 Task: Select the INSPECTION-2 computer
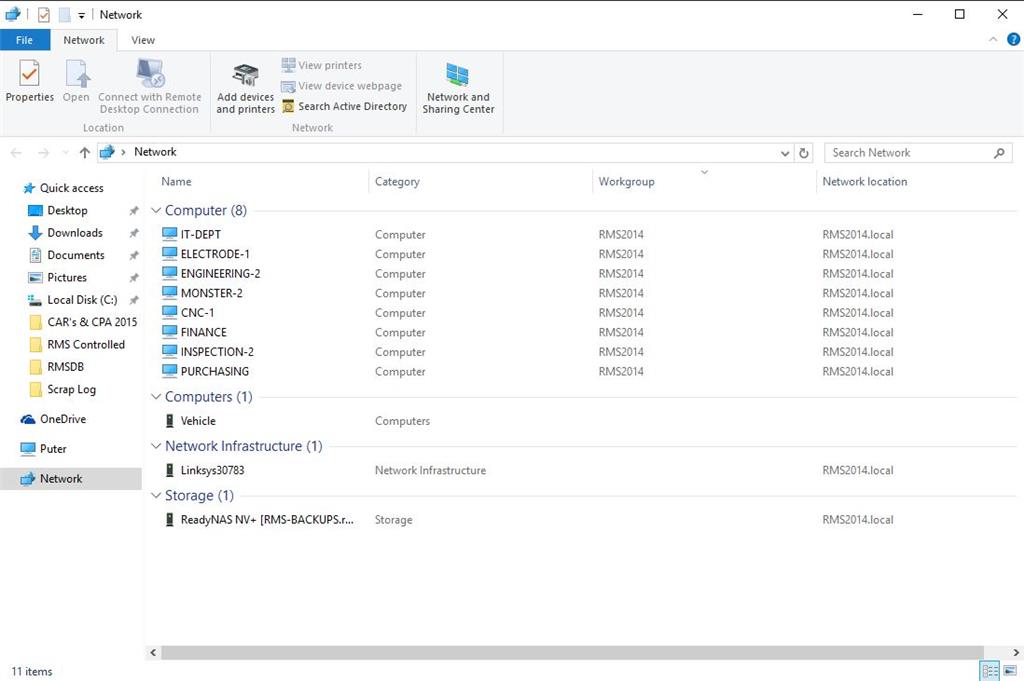(217, 352)
